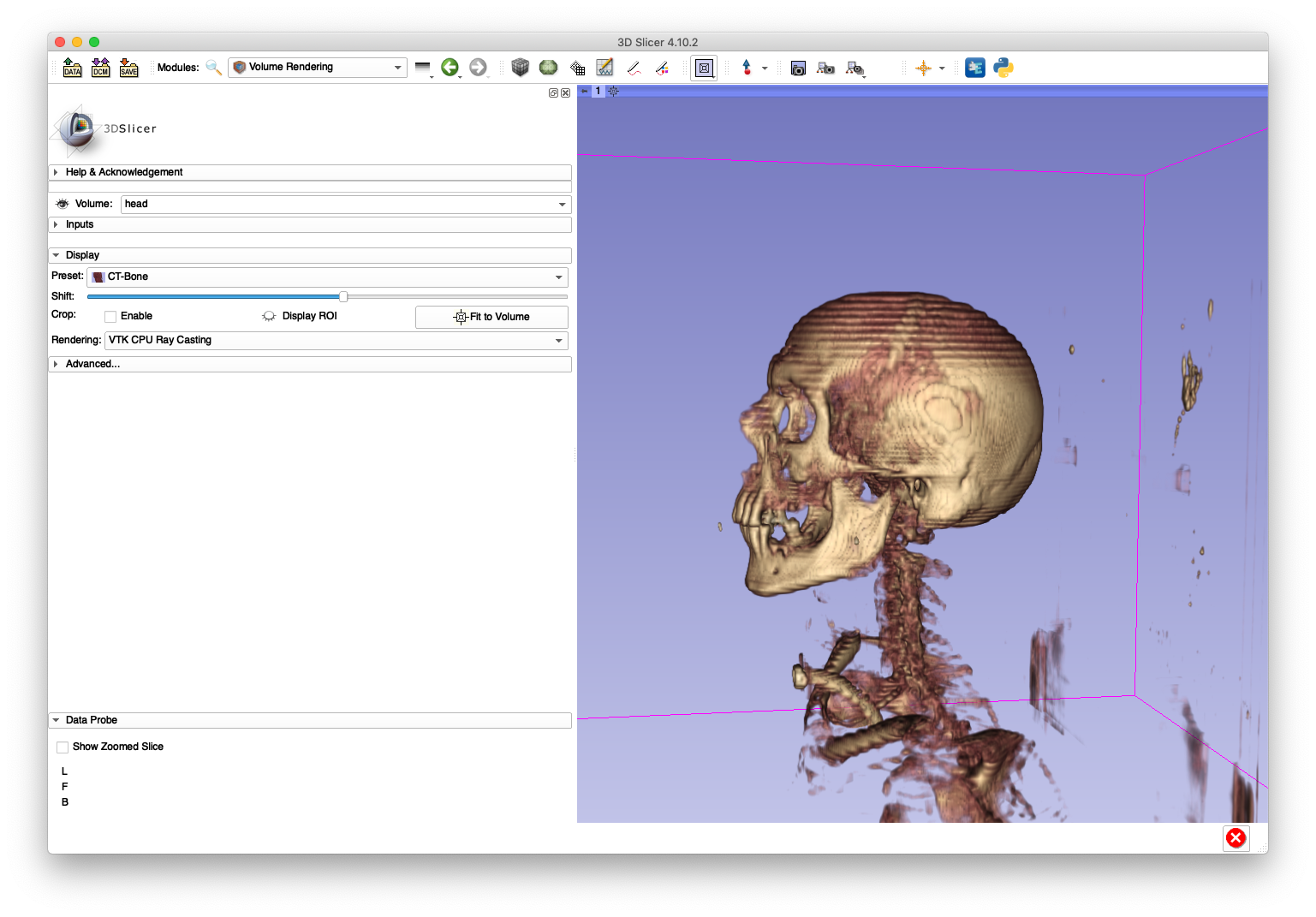Open the Extensions Manager
Viewport: 1316px width, 917px height.
tap(974, 67)
